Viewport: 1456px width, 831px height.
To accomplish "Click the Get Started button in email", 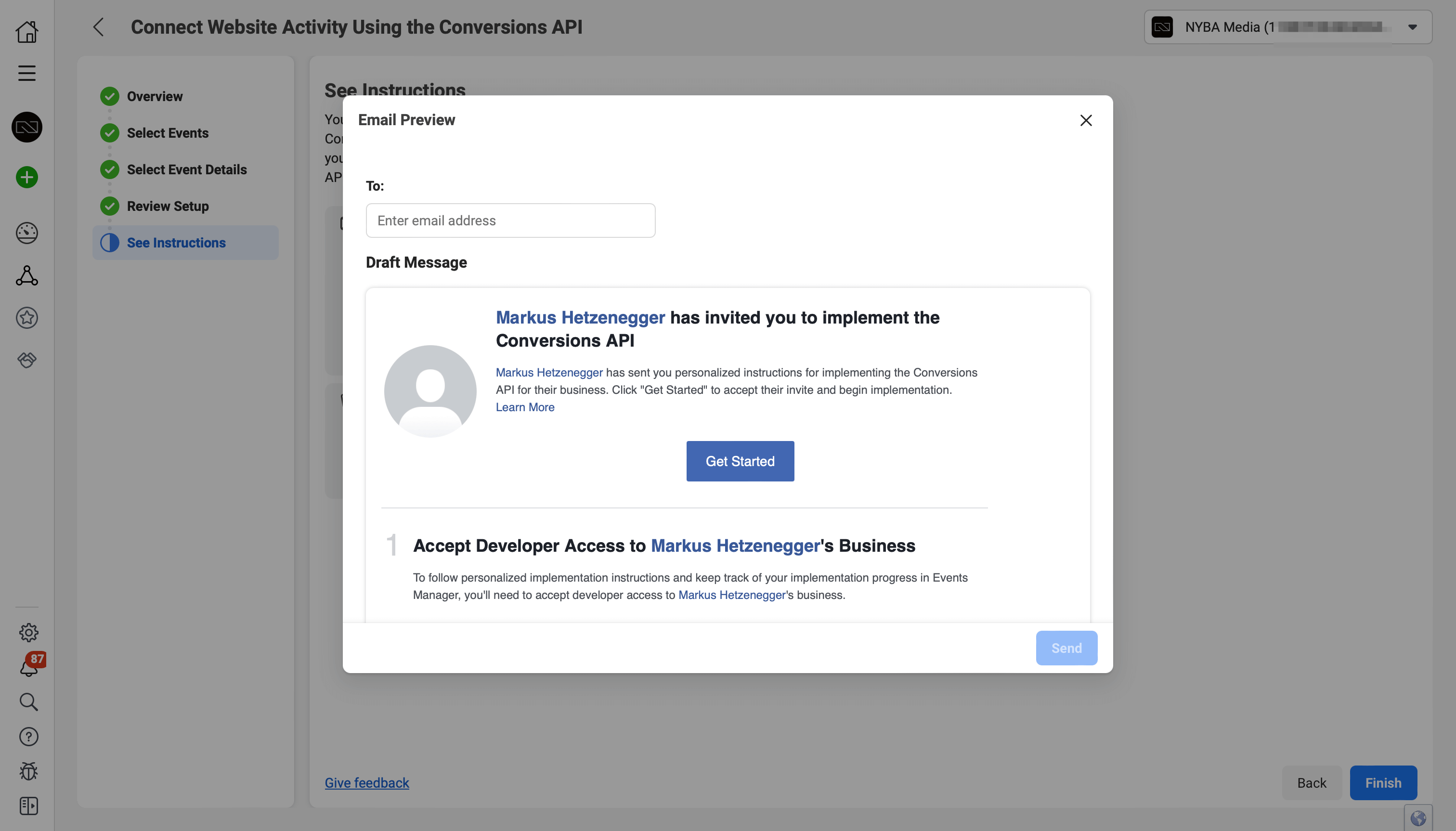I will point(740,461).
